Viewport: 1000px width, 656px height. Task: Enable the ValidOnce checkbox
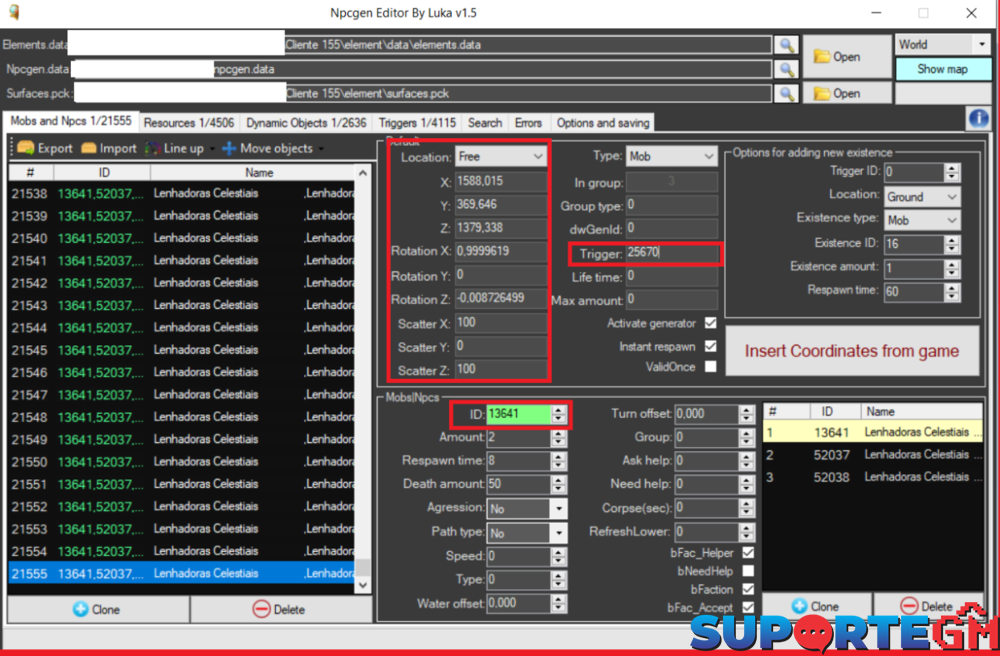710,367
